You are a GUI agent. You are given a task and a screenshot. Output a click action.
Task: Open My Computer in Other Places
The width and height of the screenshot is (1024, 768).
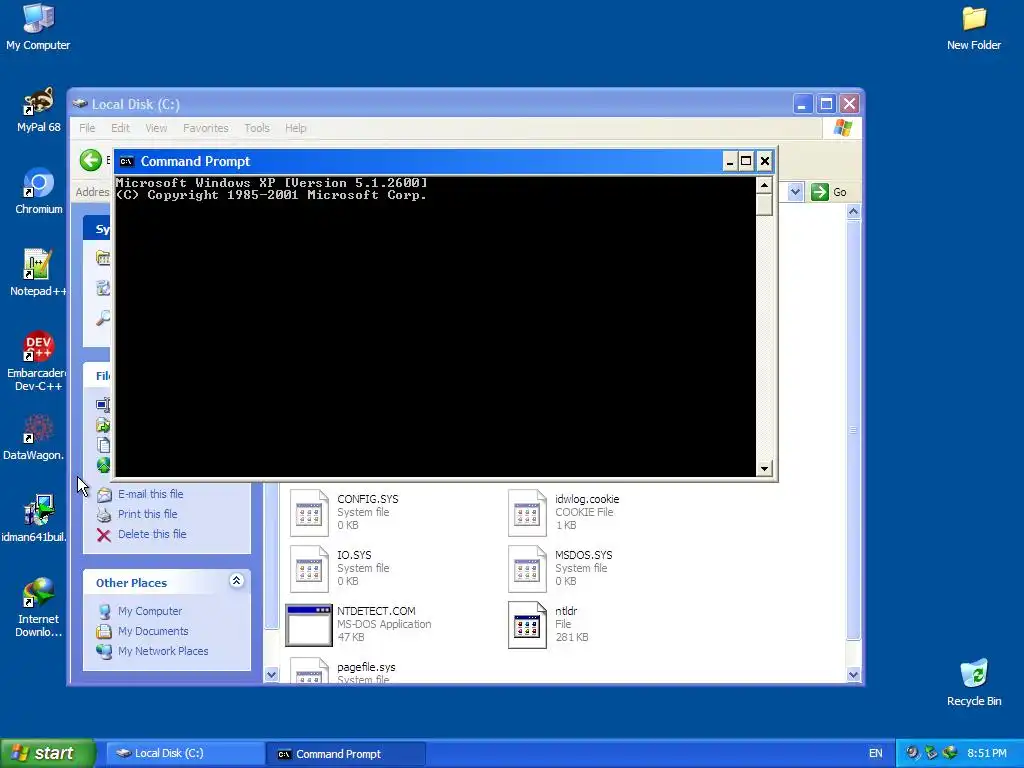150,611
